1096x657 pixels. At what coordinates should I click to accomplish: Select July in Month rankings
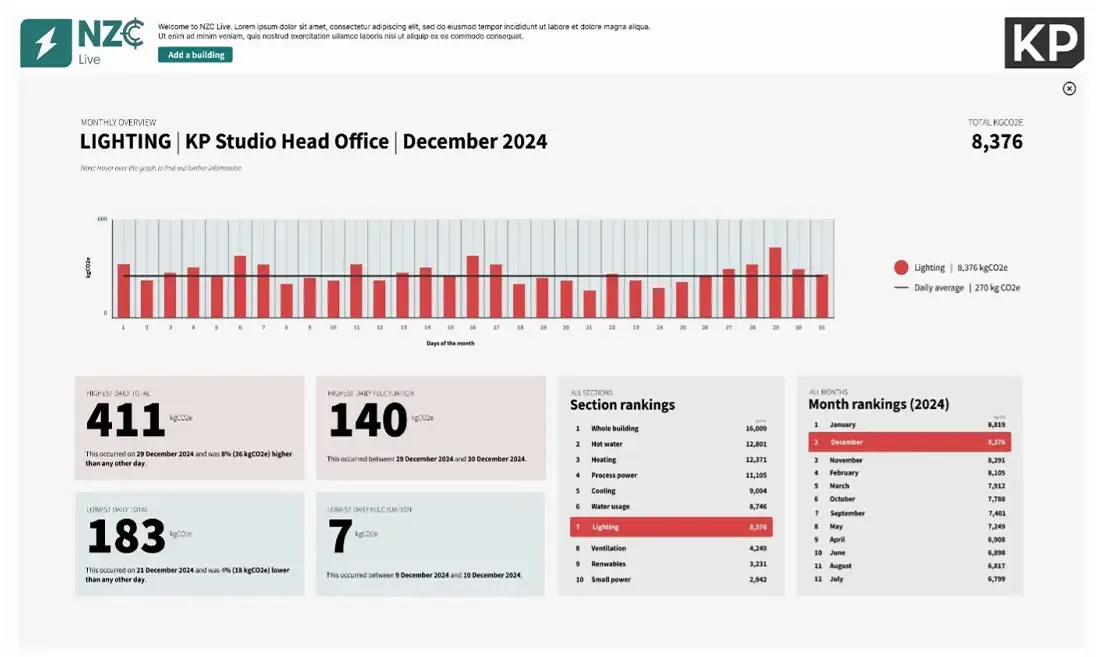tap(909, 579)
